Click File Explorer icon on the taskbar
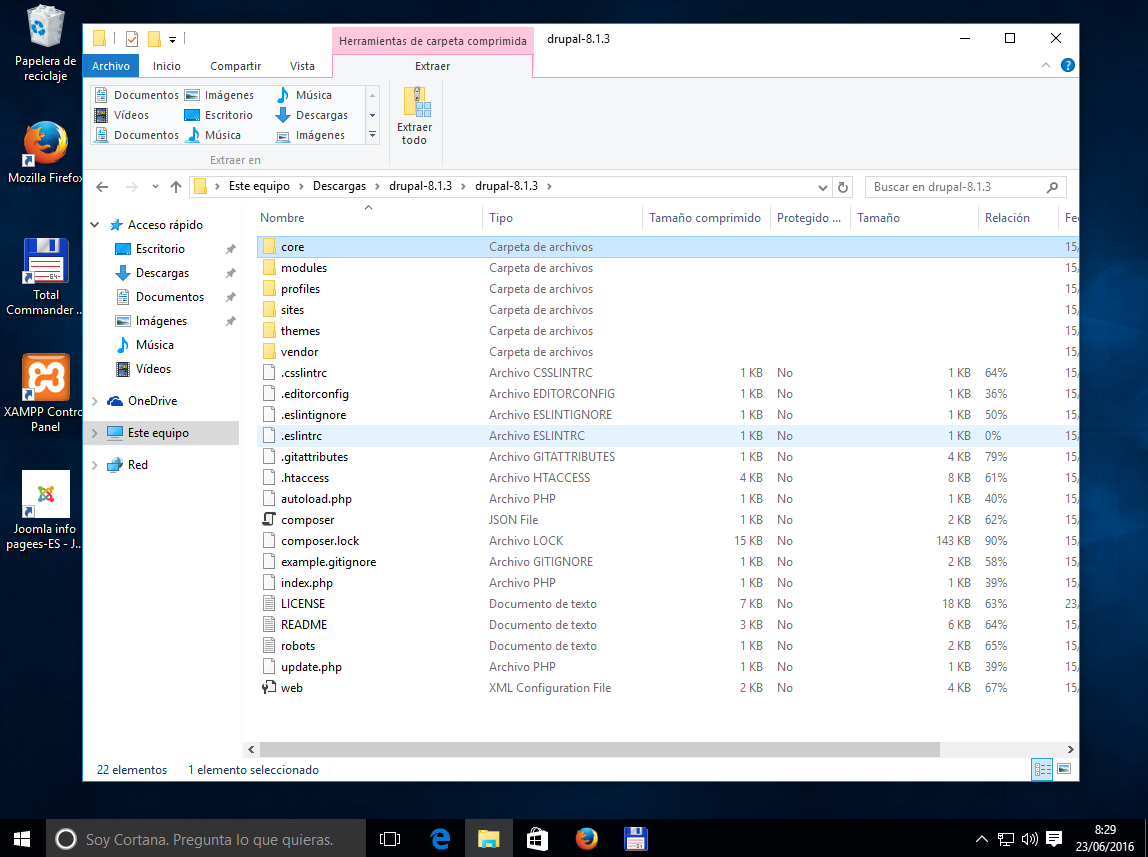 click(488, 839)
